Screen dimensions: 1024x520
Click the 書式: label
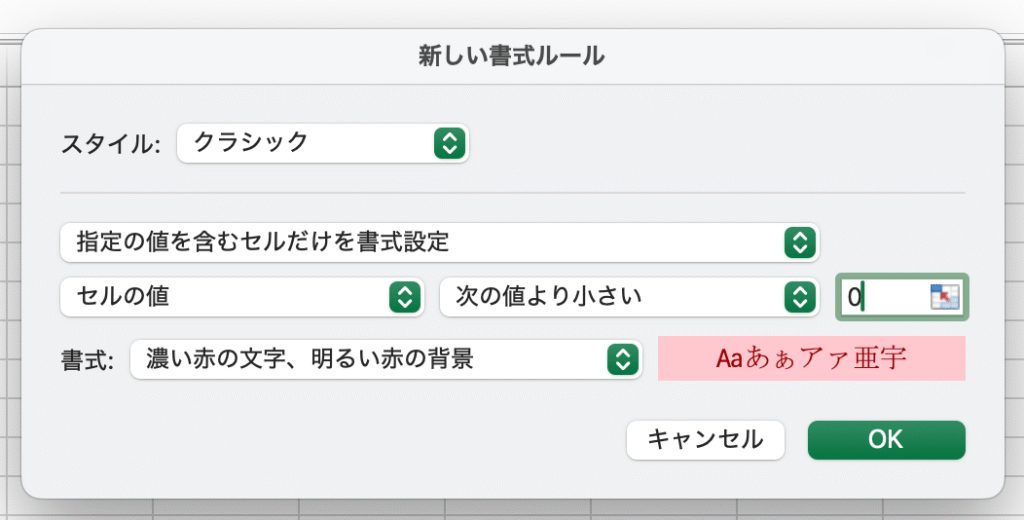[x=89, y=360]
